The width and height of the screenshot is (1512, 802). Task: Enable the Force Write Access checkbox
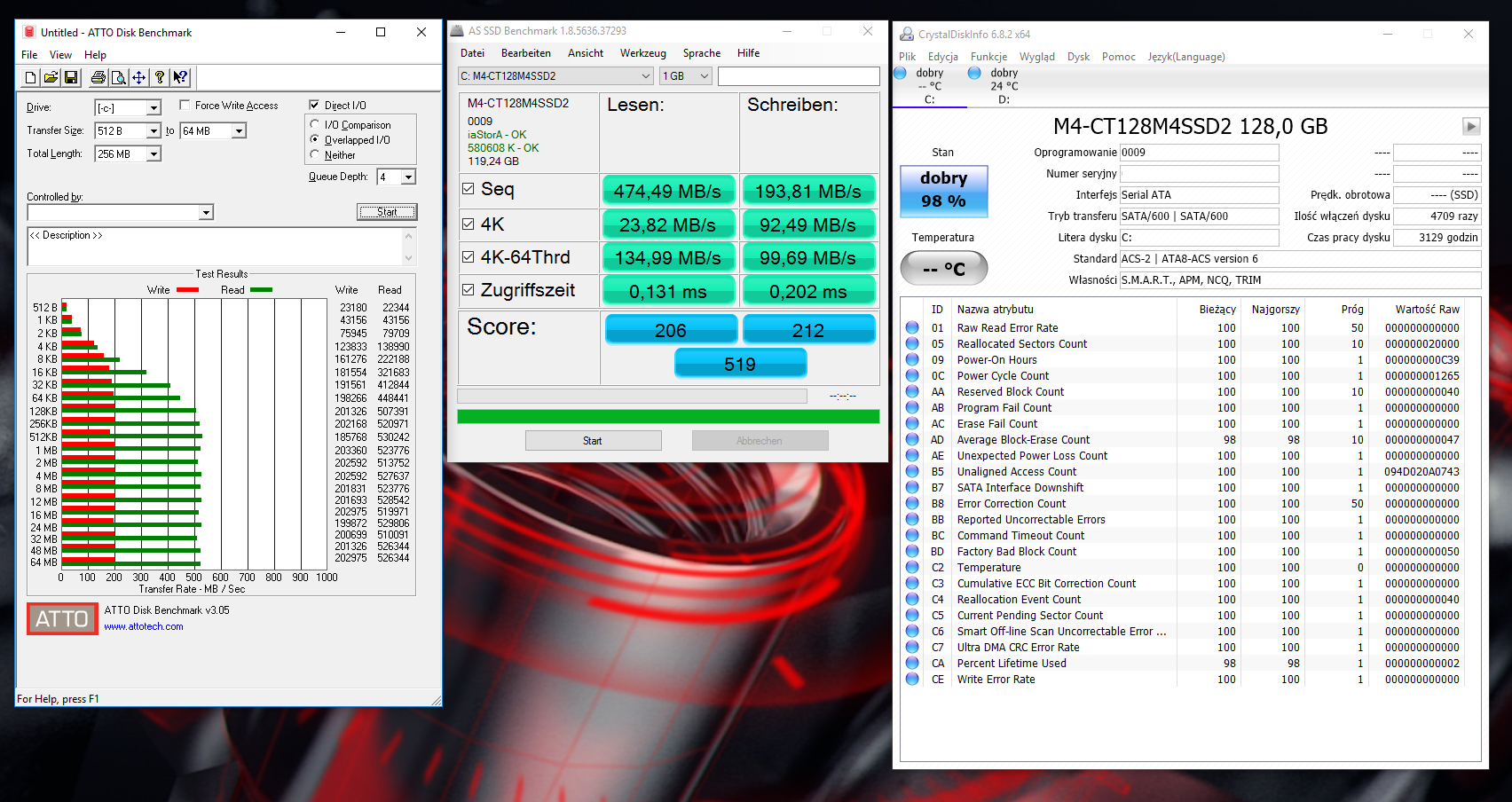(185, 106)
